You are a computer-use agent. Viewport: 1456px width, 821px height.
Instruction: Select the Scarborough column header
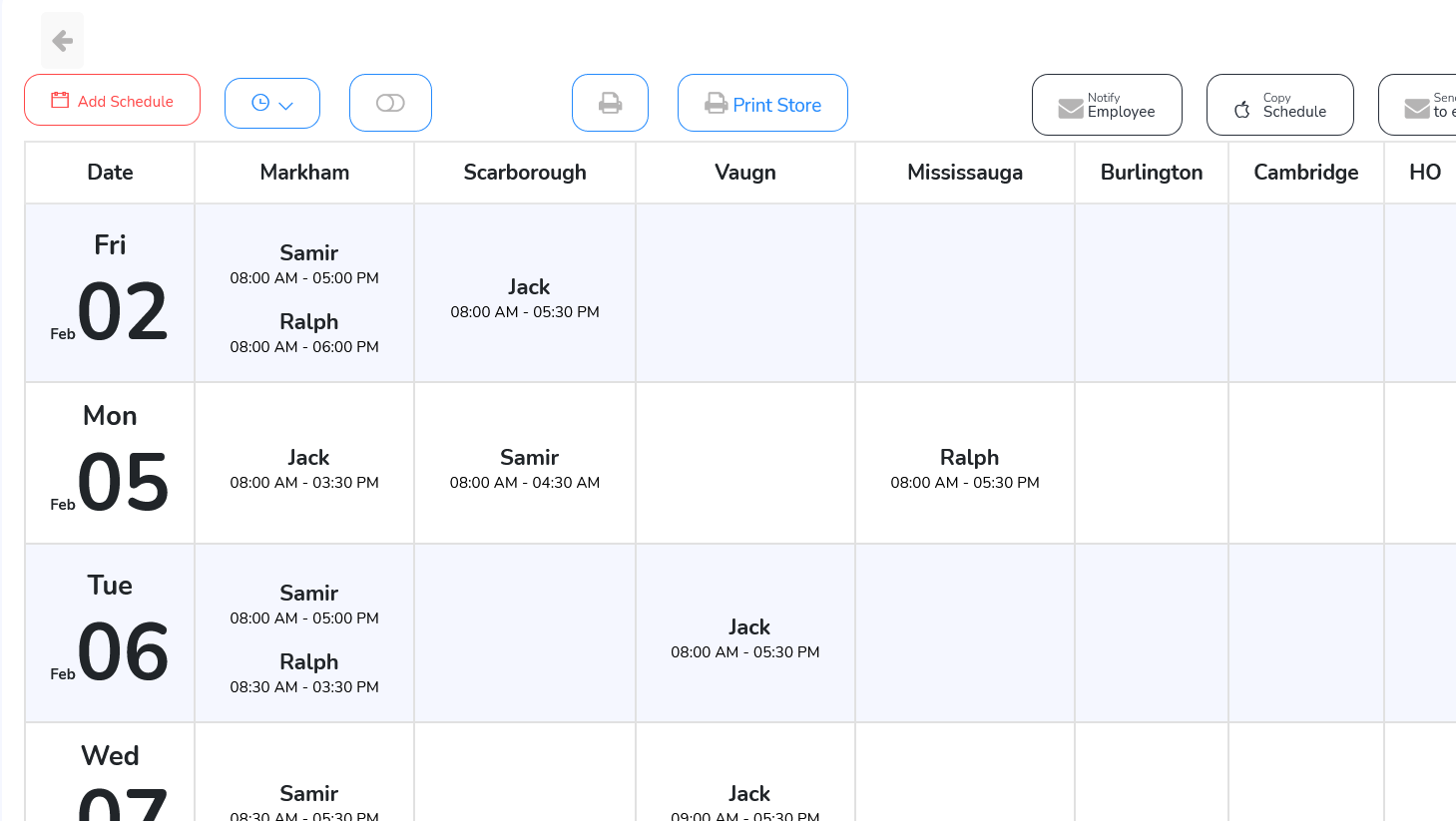point(525,173)
